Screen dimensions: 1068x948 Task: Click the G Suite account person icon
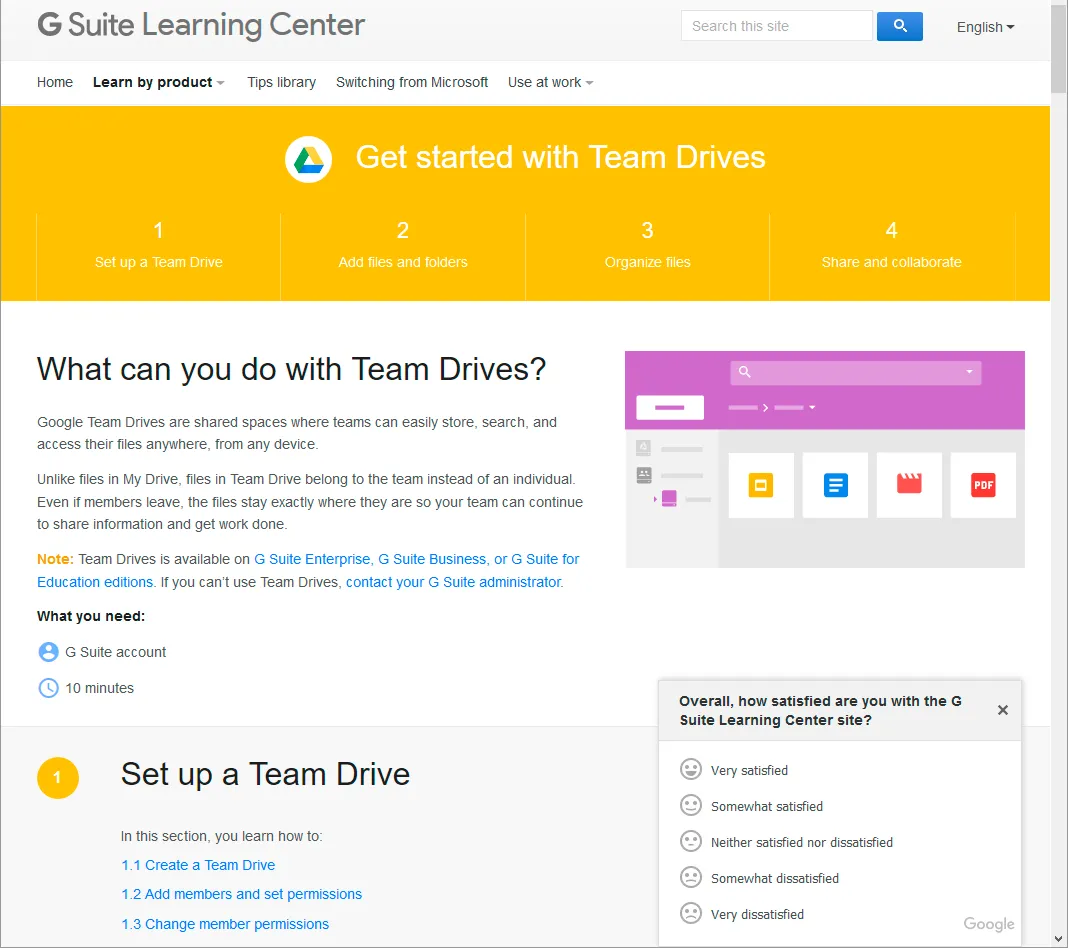pos(48,652)
